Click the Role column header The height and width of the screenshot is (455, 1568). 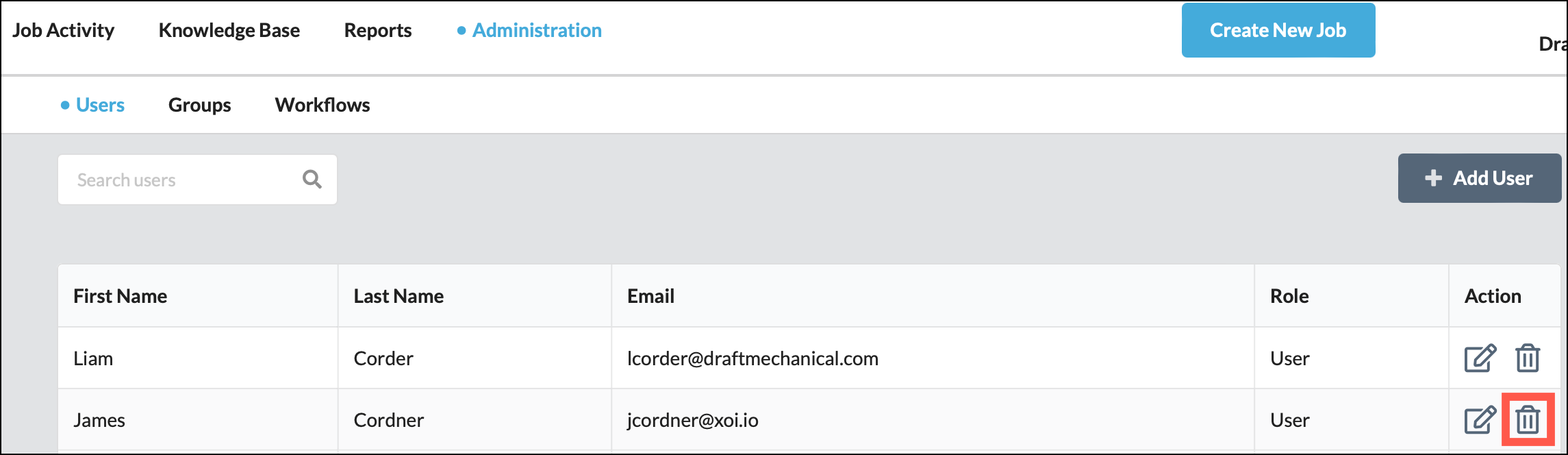pos(1289,296)
